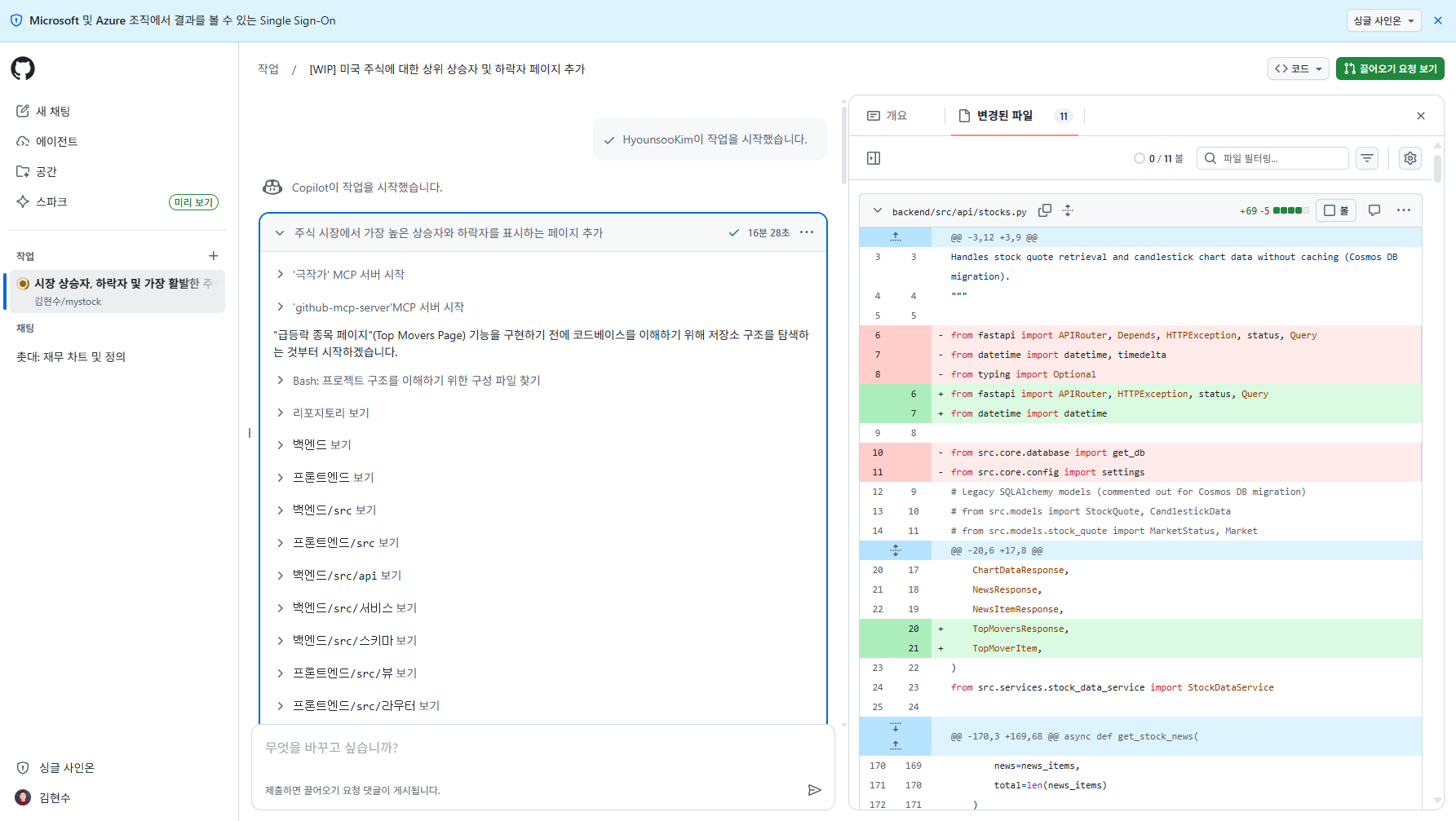Collapse the stocks.py file diff
The width and height of the screenshot is (1456, 821).
coord(878,210)
